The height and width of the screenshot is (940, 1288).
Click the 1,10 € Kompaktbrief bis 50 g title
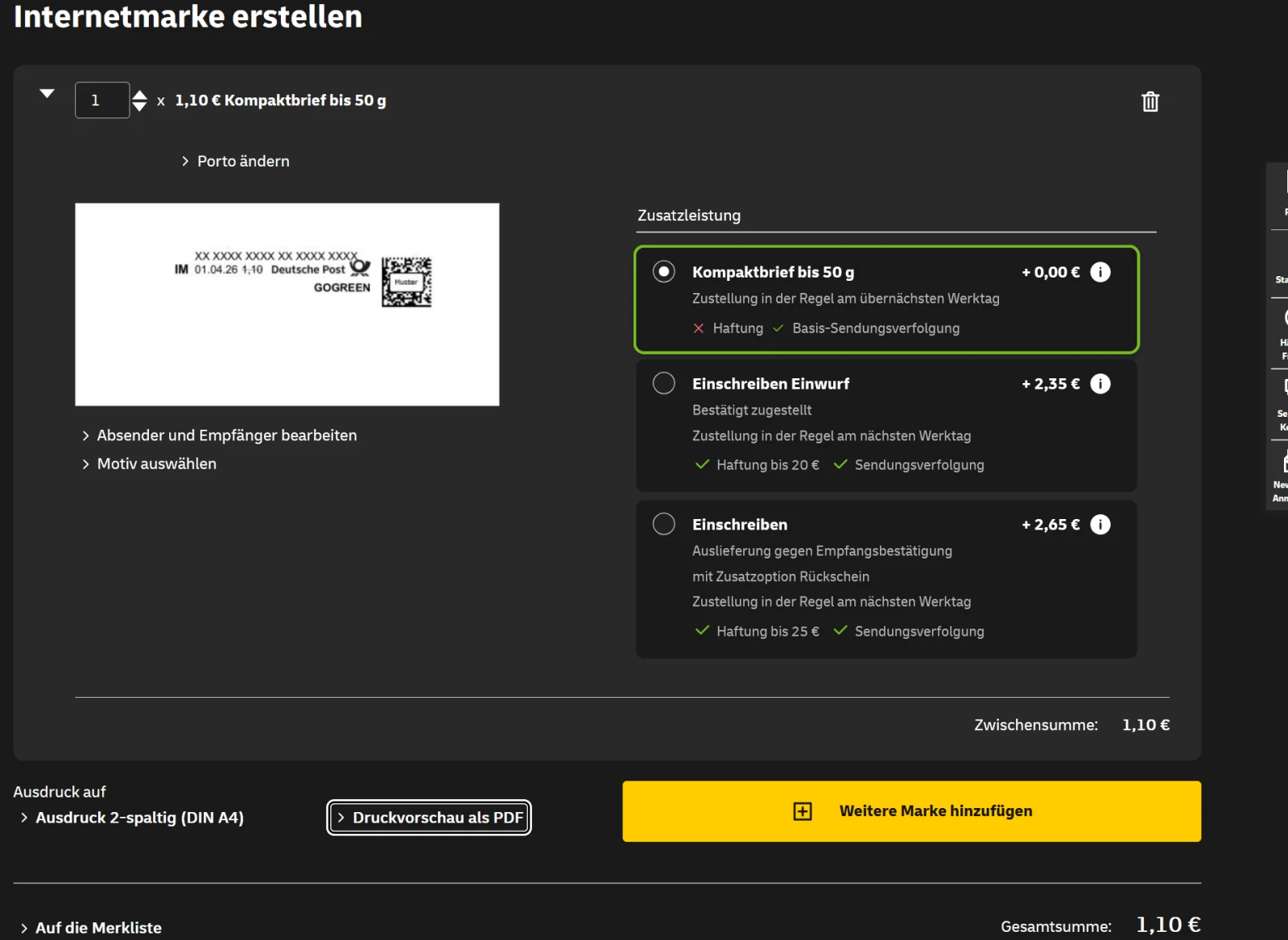coord(281,101)
